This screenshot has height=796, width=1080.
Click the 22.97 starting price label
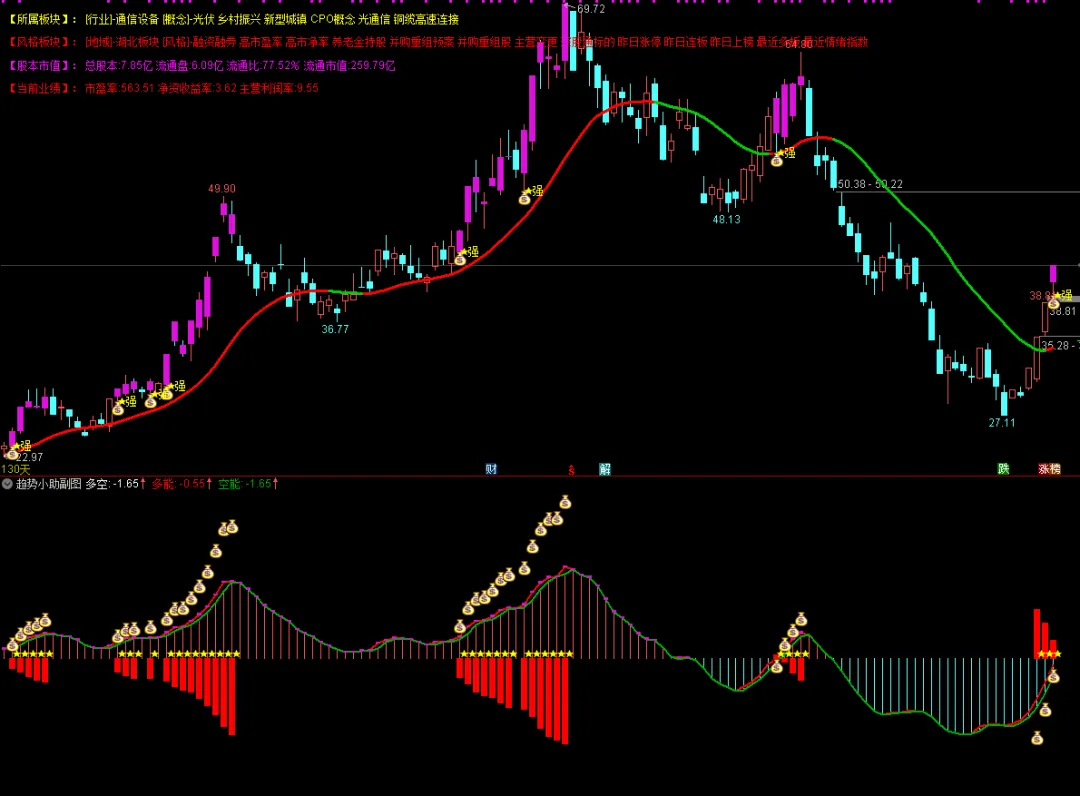coord(30,457)
